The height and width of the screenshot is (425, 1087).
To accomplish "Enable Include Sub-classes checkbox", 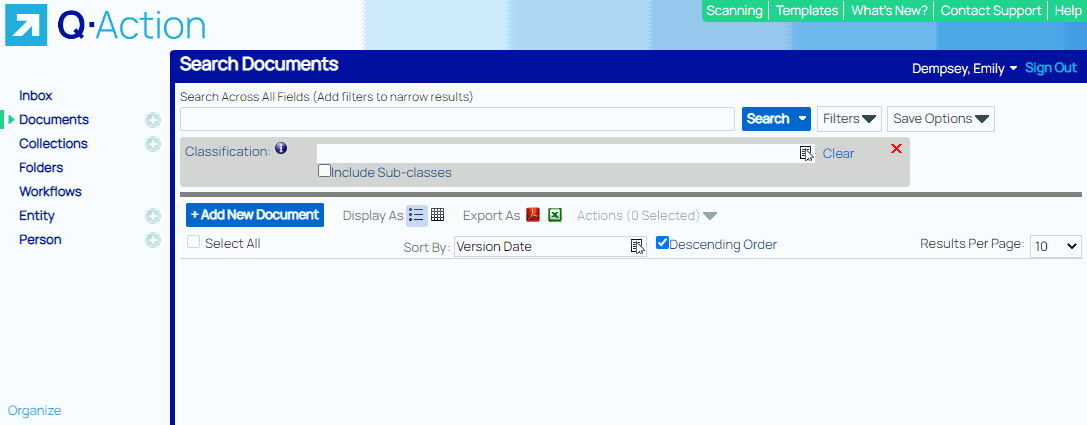I will tap(324, 171).
